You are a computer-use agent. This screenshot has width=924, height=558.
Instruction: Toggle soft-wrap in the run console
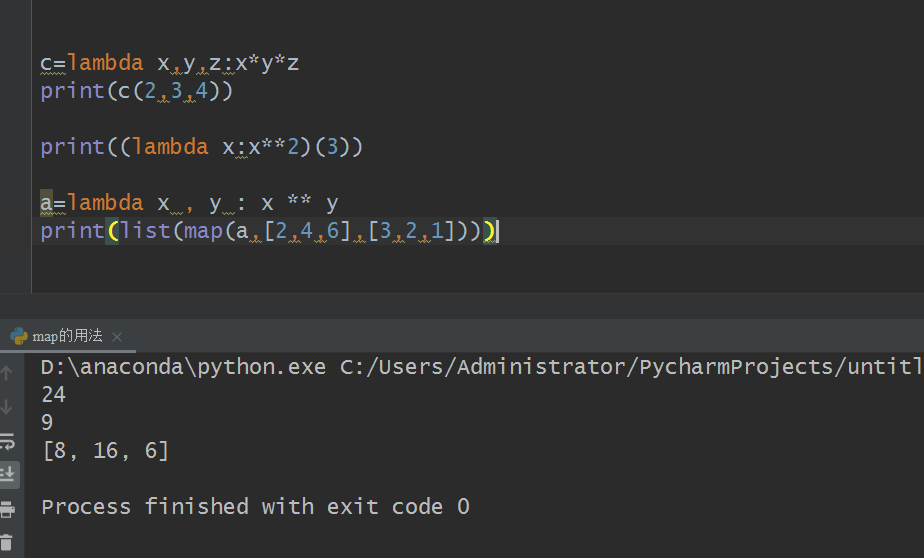[x=7, y=441]
